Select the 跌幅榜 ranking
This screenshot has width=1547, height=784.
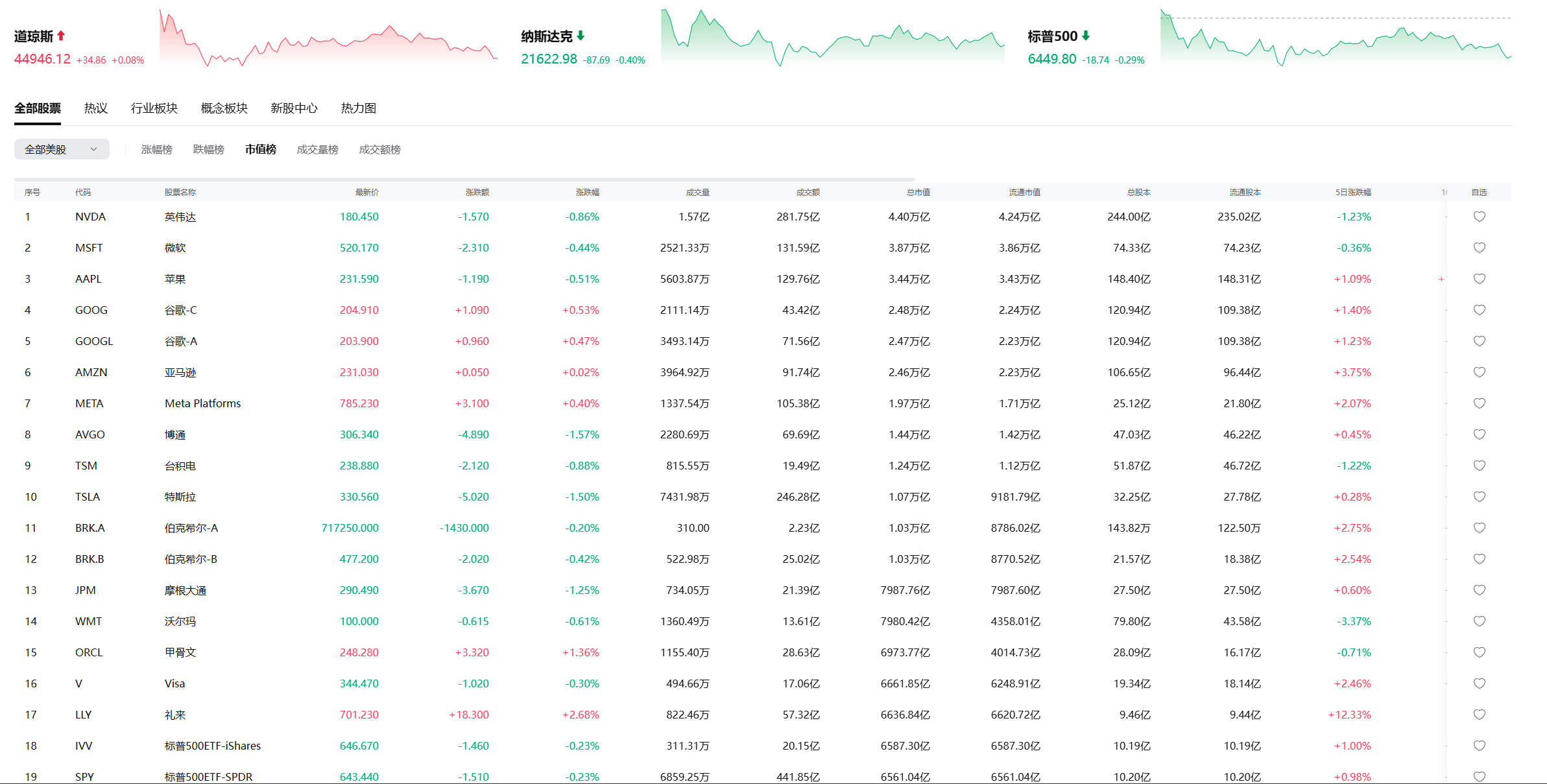209,150
